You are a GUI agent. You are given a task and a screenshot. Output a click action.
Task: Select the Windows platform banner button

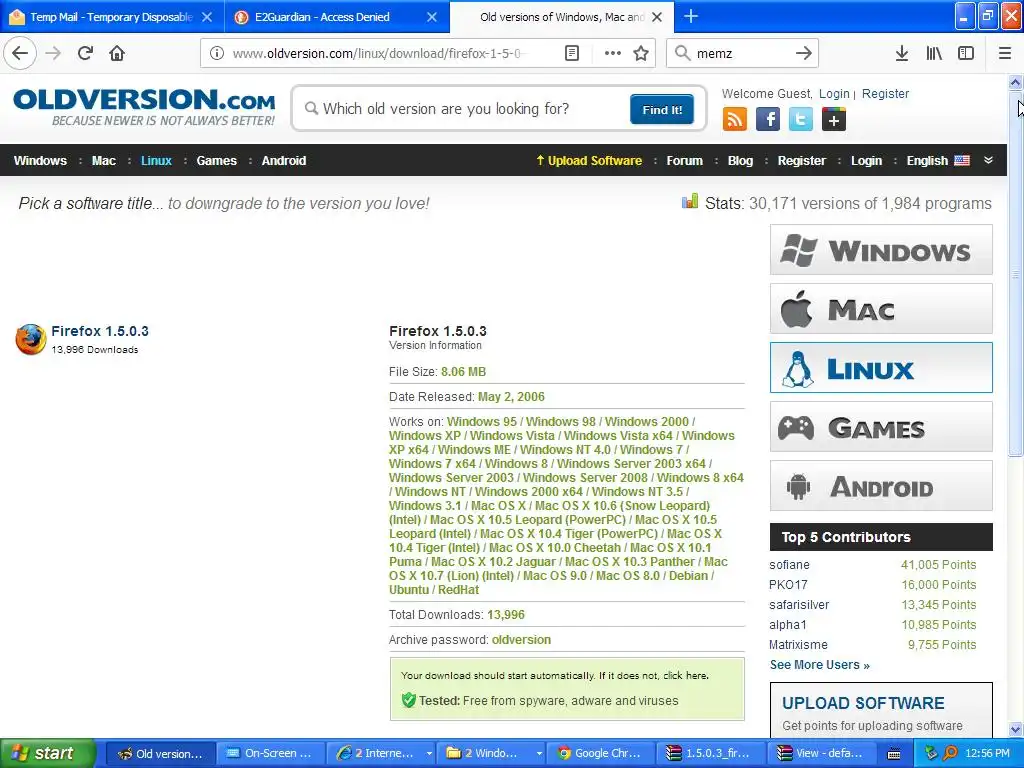point(881,250)
